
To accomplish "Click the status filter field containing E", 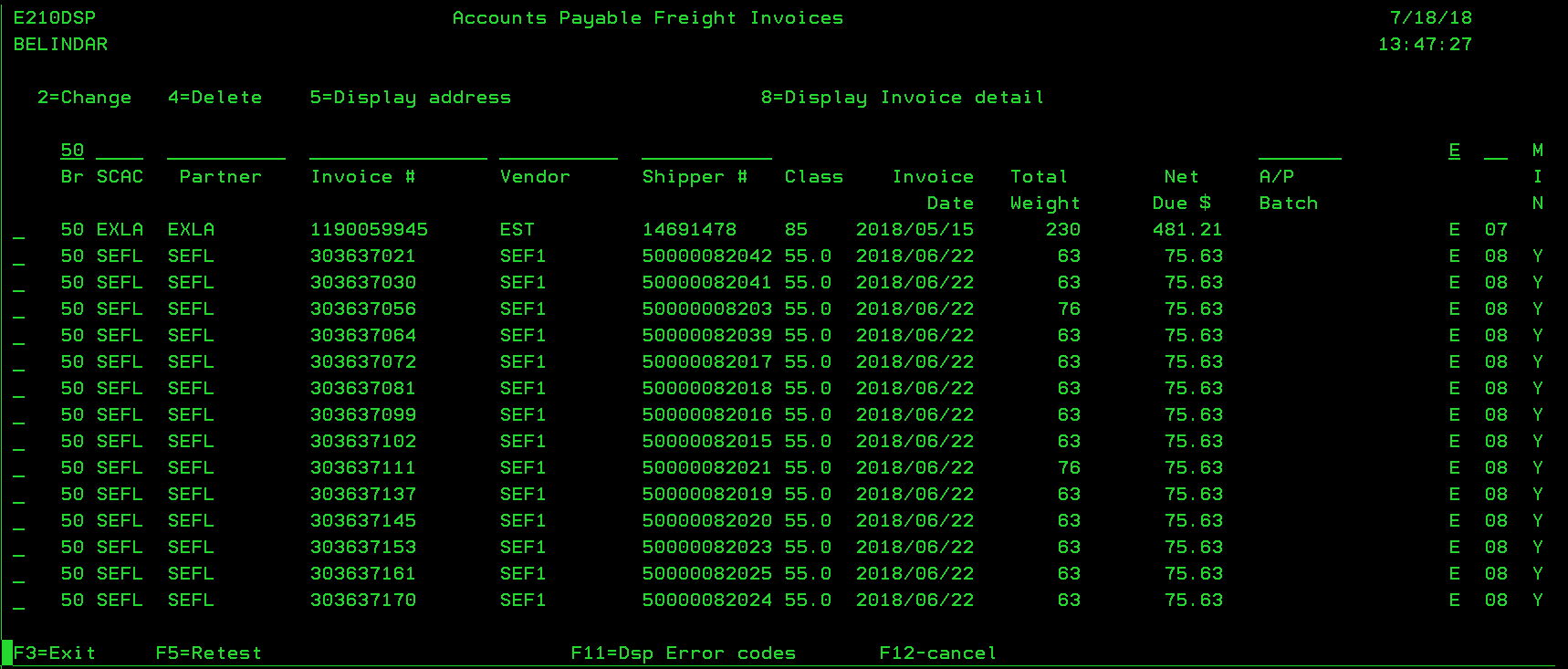I will pyautogui.click(x=1454, y=151).
